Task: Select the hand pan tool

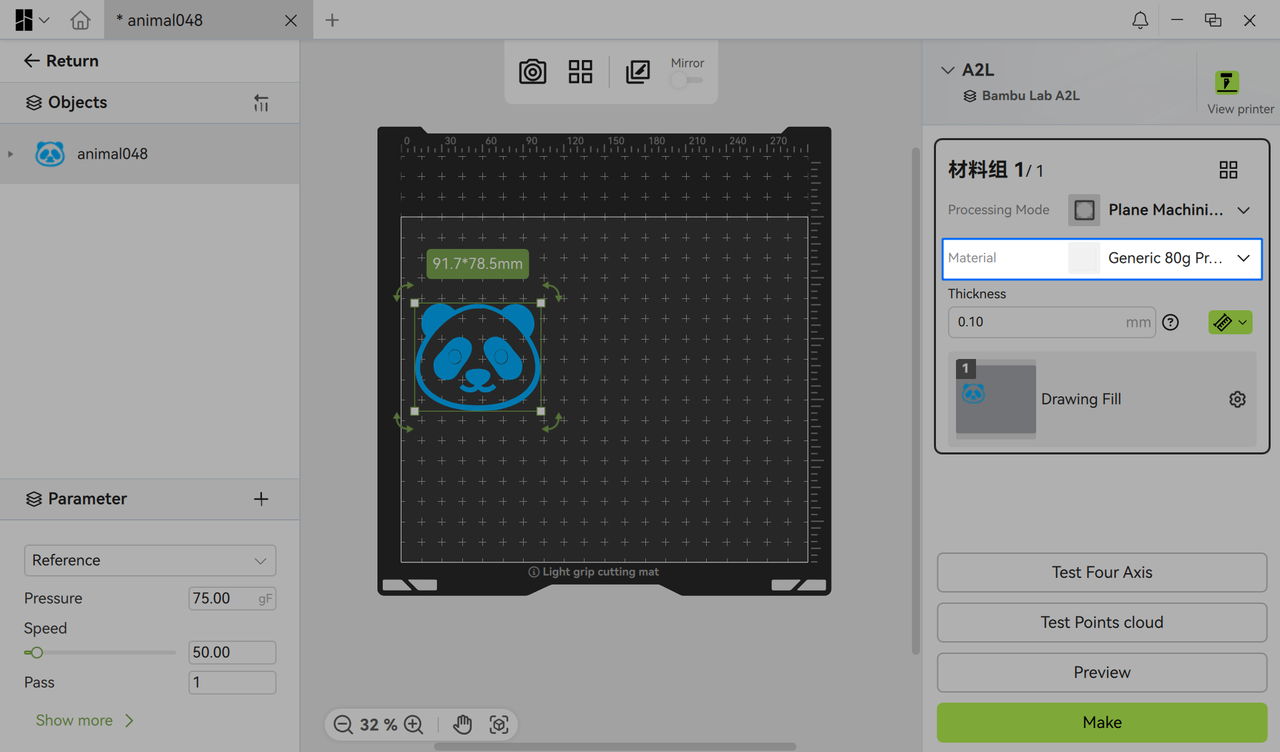Action: click(x=462, y=725)
